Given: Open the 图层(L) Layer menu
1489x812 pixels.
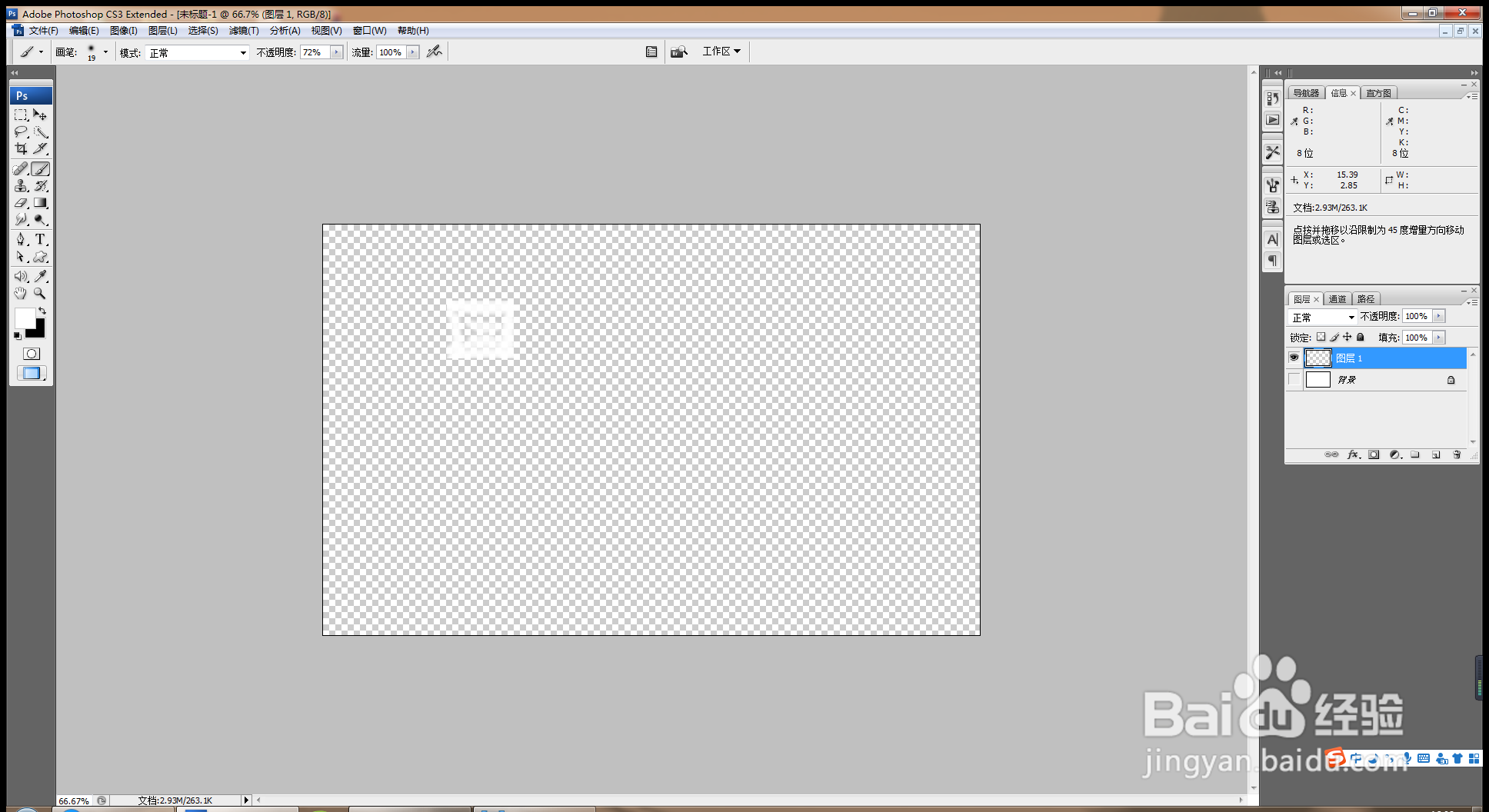Looking at the screenshot, I should coord(162,31).
